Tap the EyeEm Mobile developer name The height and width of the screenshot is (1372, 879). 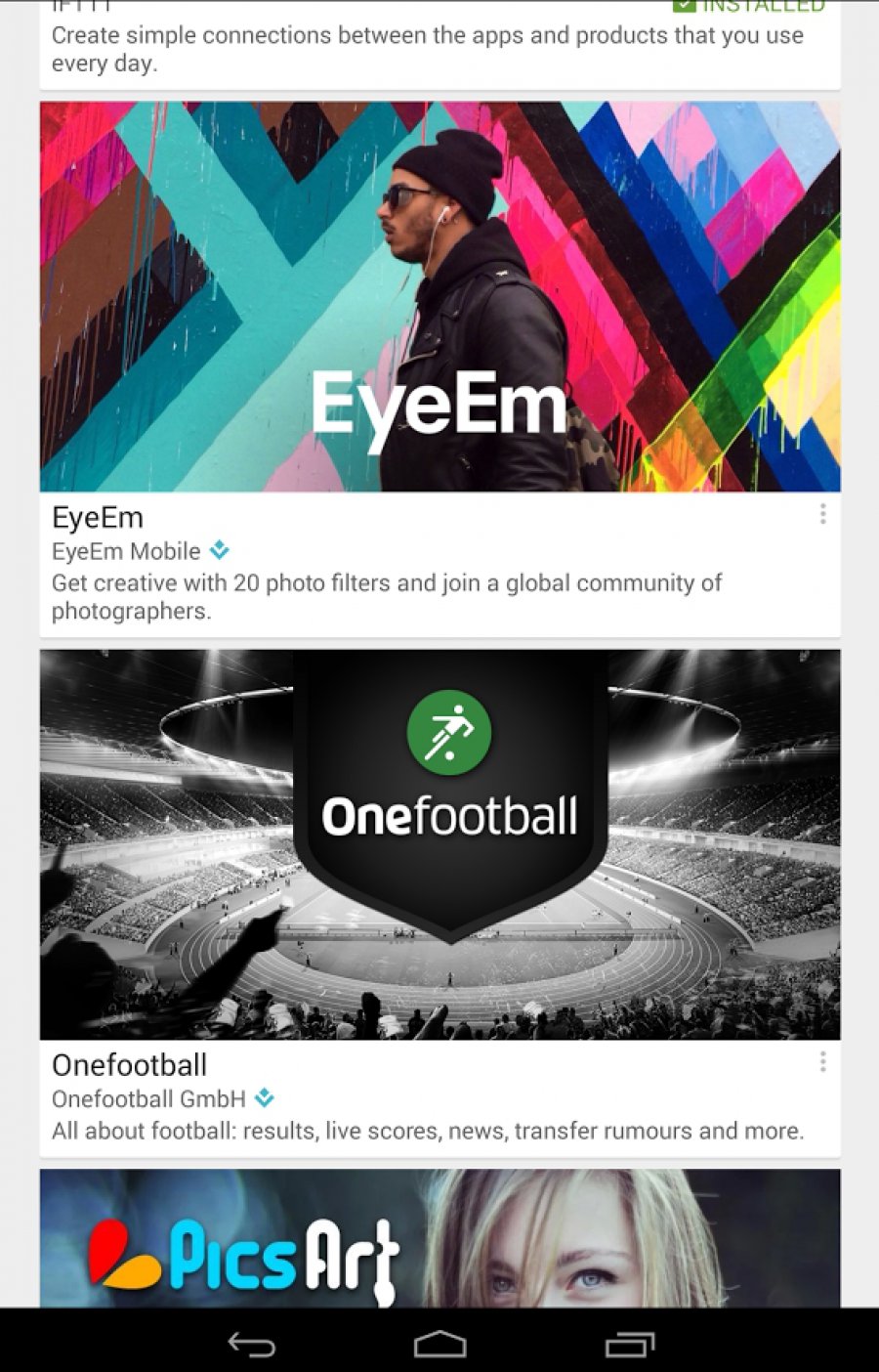tap(126, 551)
